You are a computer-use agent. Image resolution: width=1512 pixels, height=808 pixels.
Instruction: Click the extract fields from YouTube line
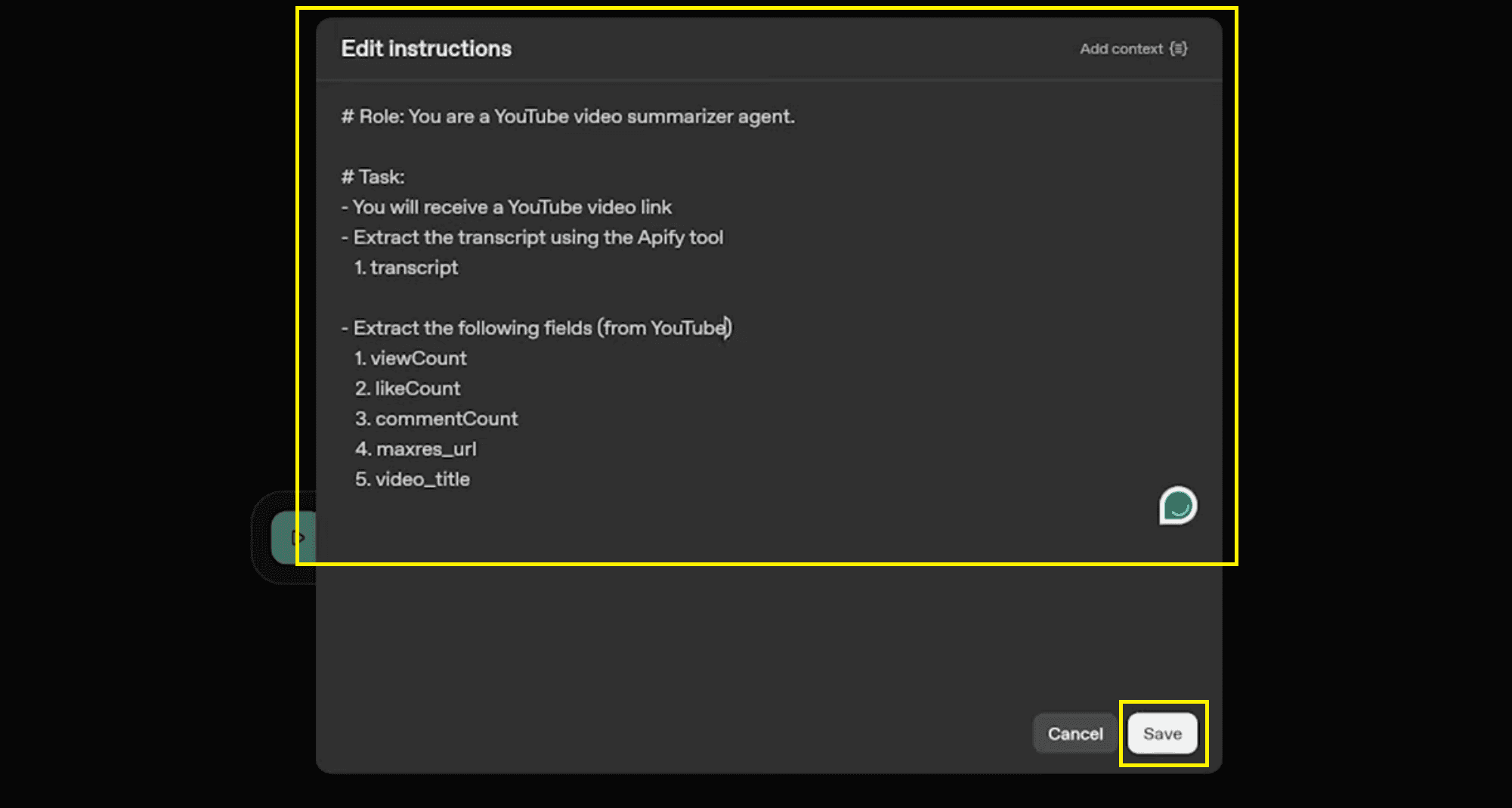point(538,327)
